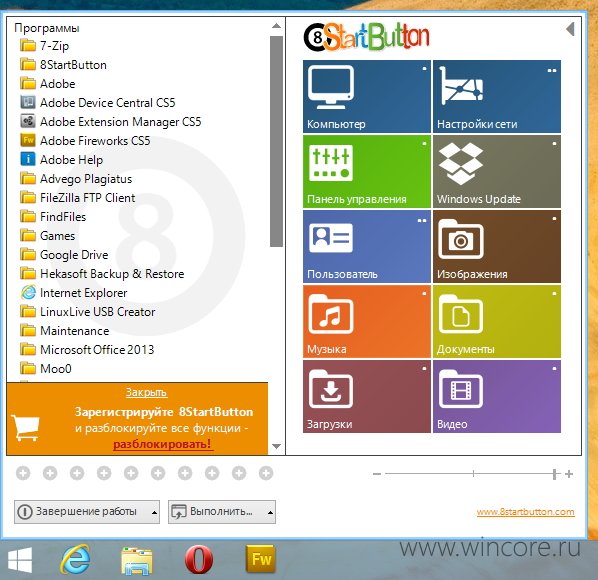Open Opera from the taskbar
The height and width of the screenshot is (580, 598).
click(198, 560)
